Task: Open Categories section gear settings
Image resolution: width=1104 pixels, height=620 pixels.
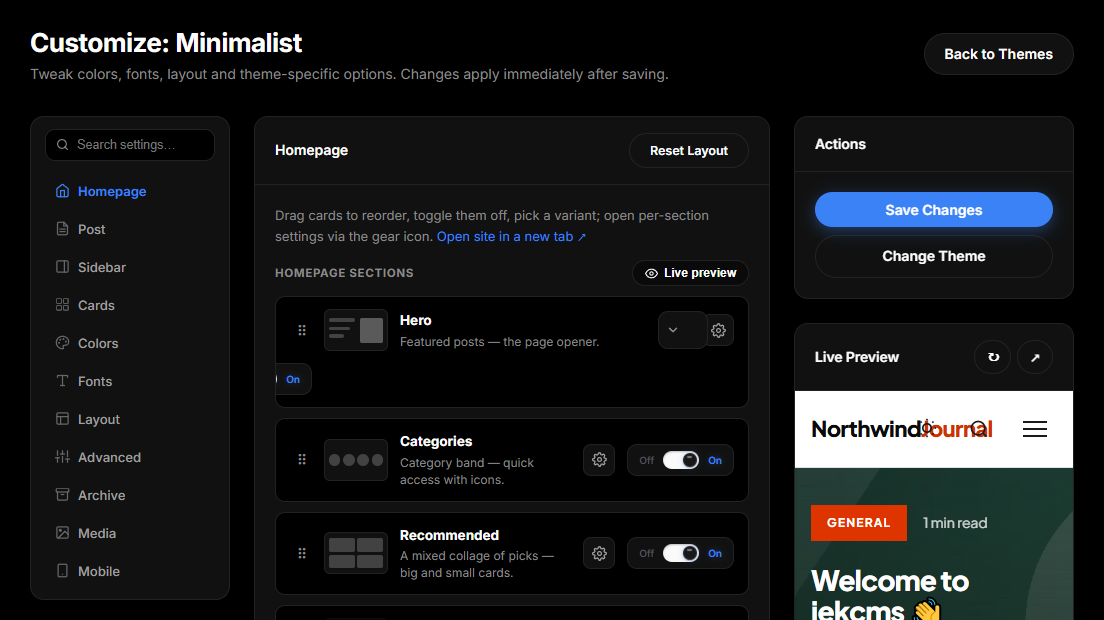Action: [x=599, y=460]
